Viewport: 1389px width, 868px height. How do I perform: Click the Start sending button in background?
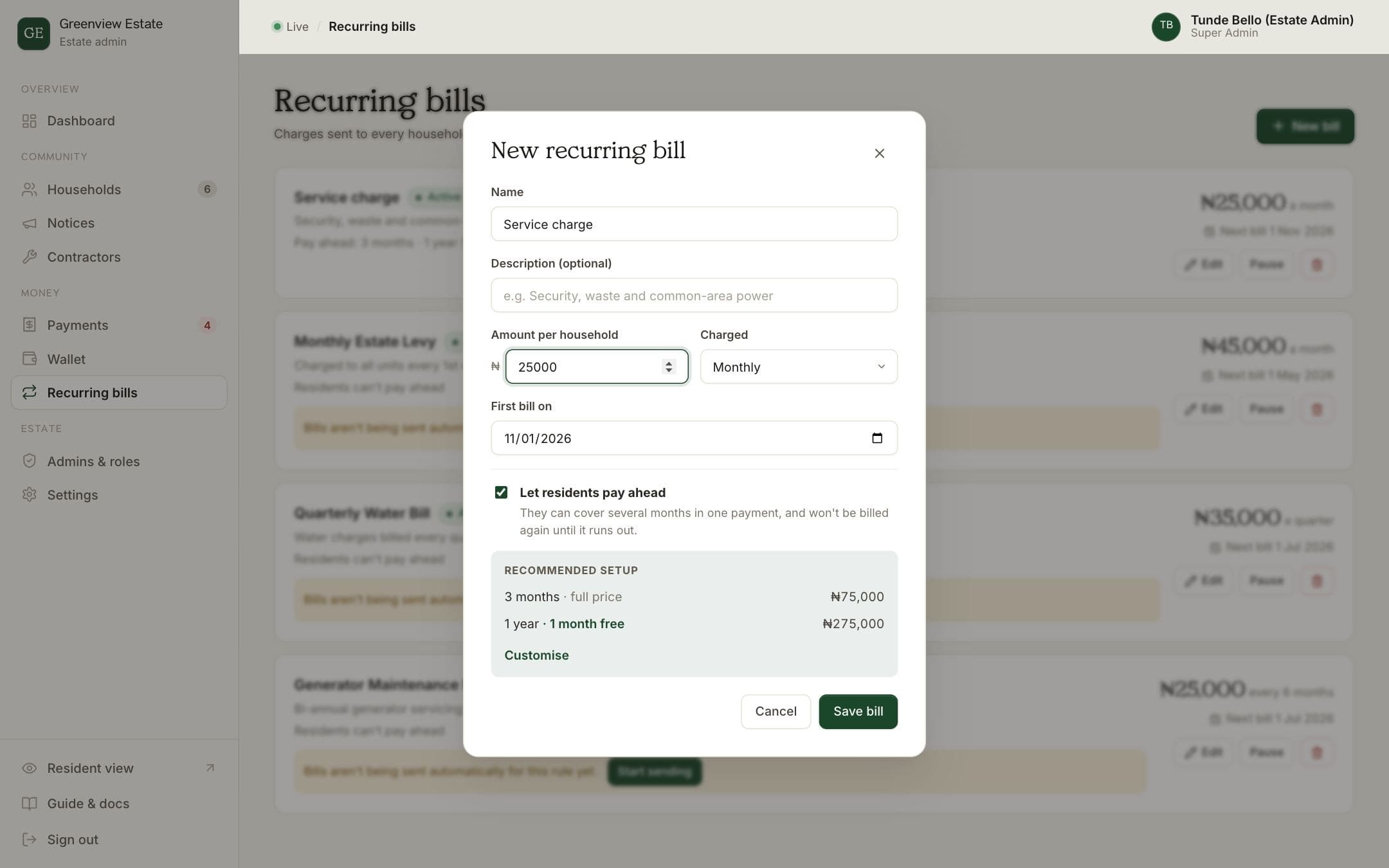[655, 772]
